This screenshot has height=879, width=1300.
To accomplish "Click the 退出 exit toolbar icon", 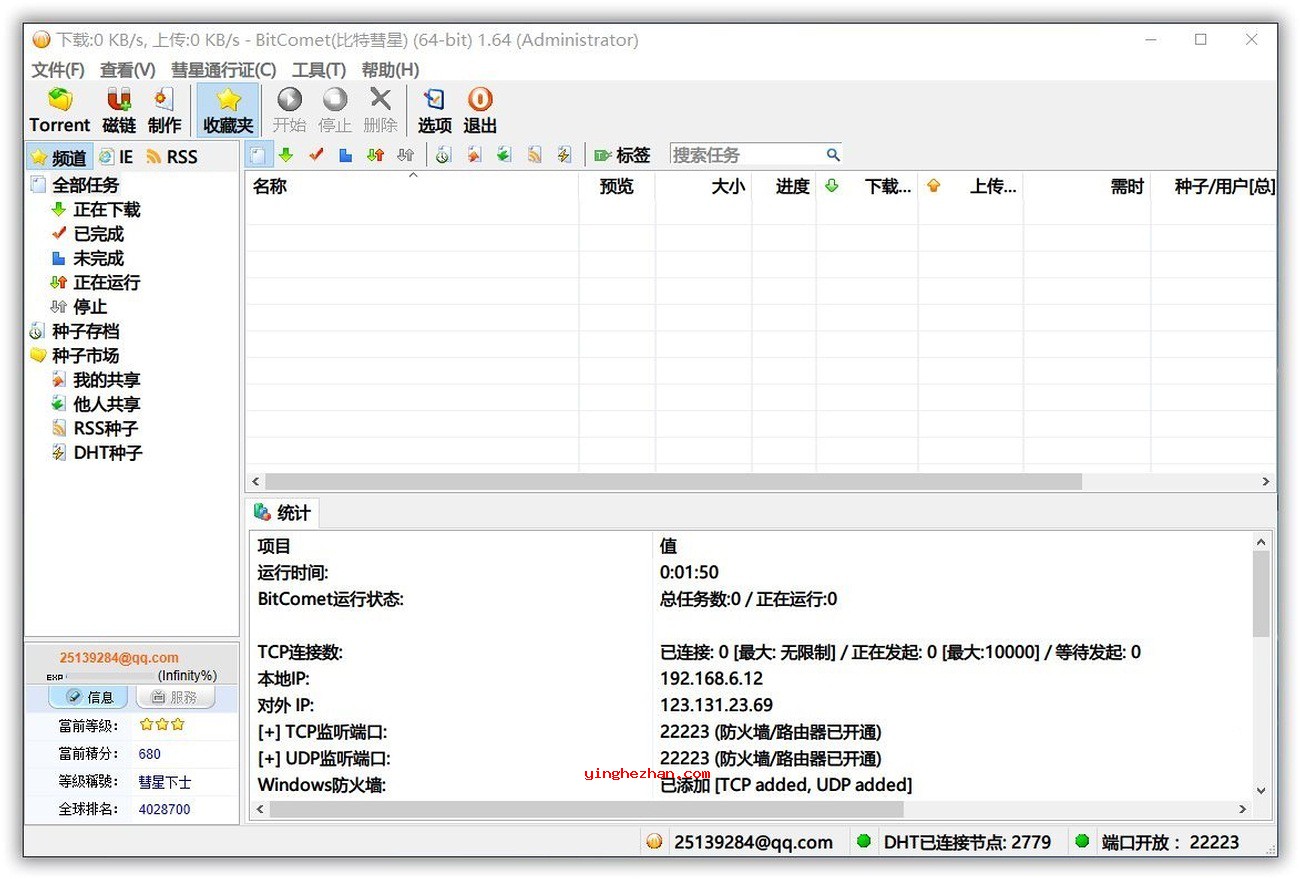I will tap(481, 110).
